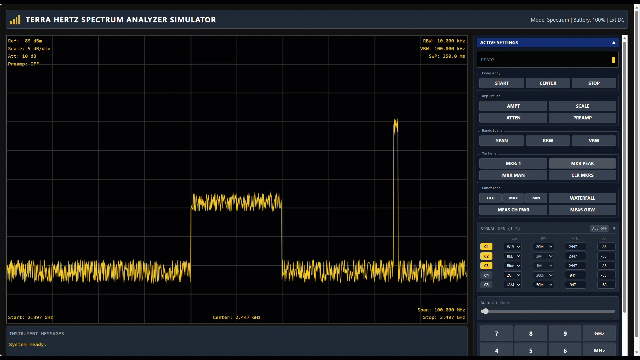Select the SPAN bandwidth button
Viewport: 640px width, 360px height.
pyautogui.click(x=502, y=141)
